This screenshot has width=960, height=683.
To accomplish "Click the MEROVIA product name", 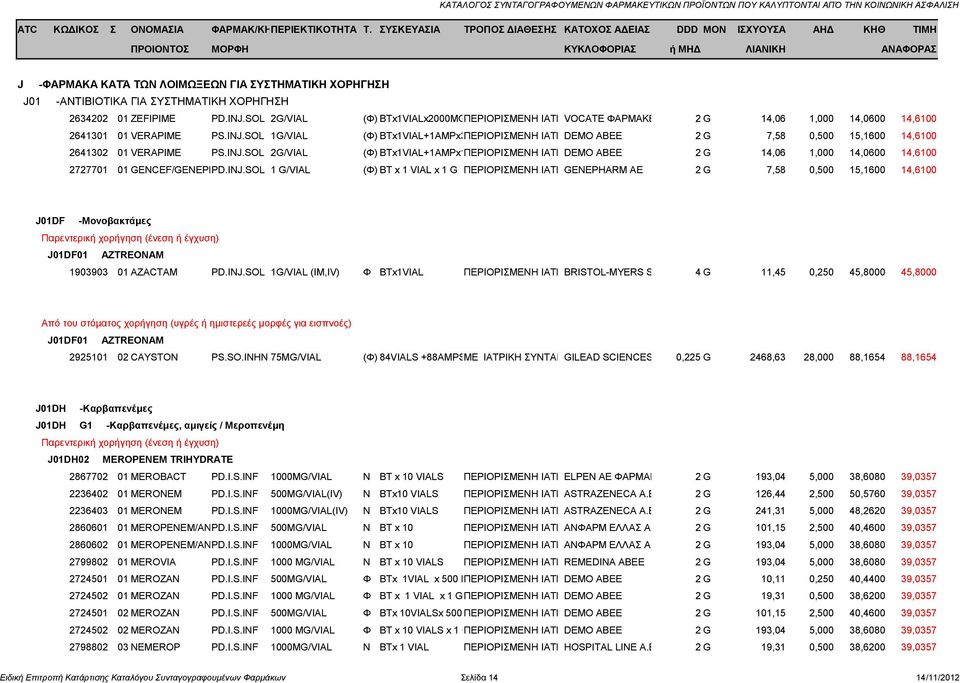I will (153, 562).
